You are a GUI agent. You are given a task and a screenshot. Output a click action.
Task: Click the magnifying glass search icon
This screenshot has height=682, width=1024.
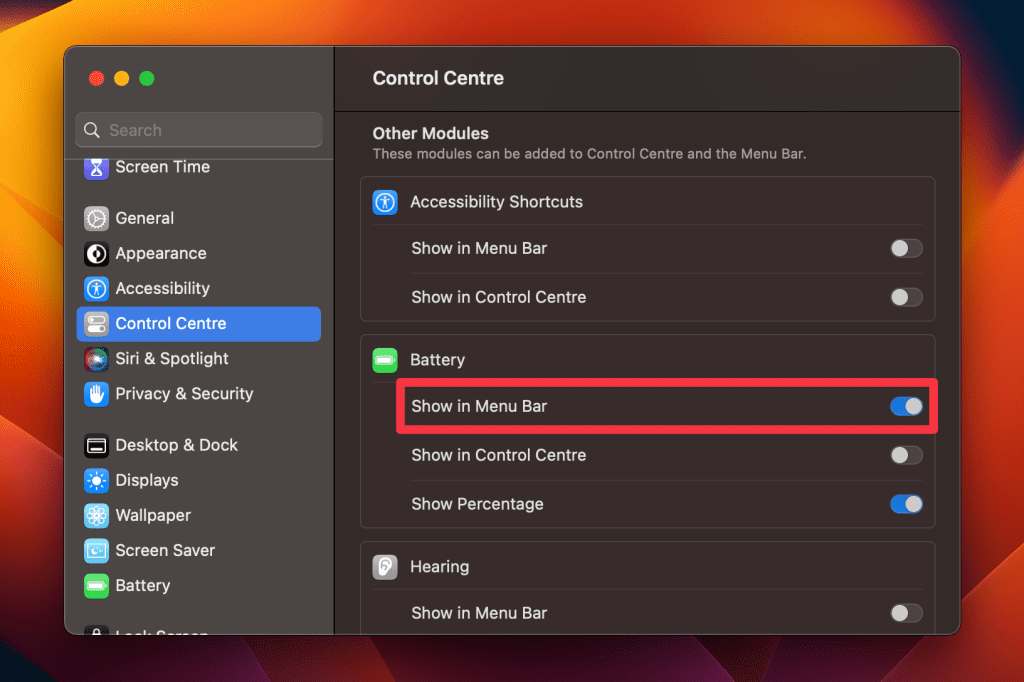[x=92, y=130]
